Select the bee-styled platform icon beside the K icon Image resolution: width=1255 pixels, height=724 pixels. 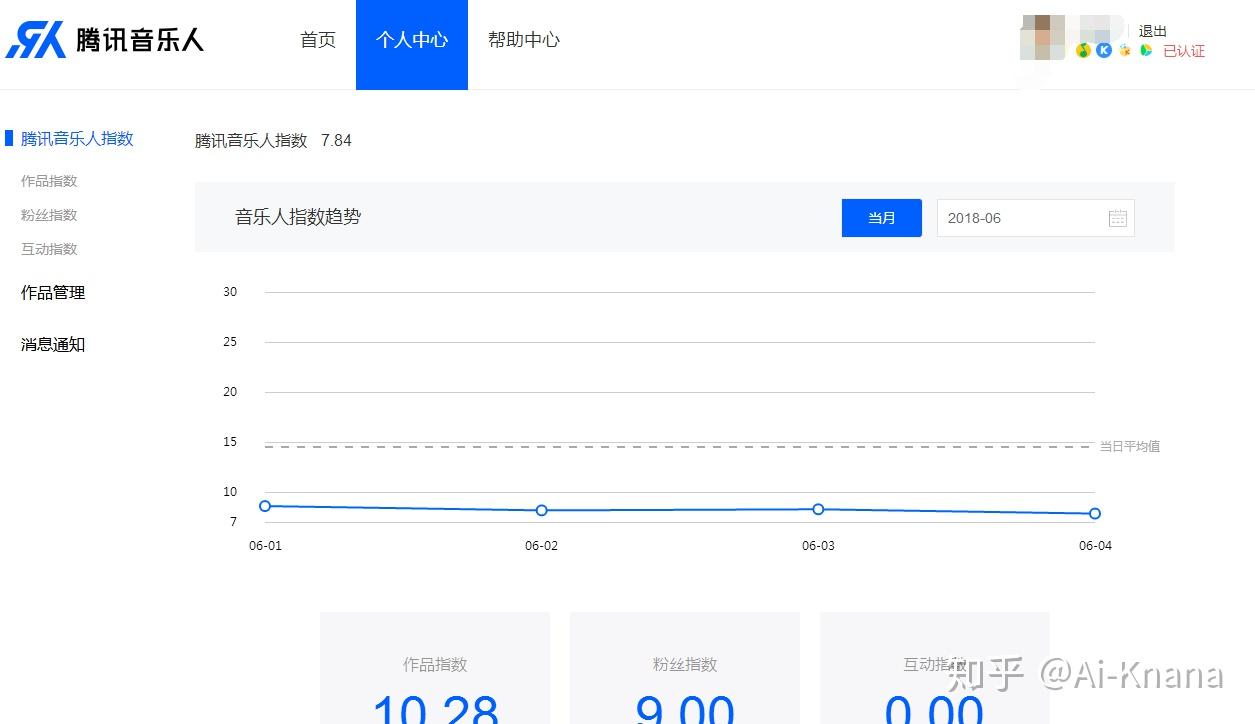click(x=1124, y=50)
